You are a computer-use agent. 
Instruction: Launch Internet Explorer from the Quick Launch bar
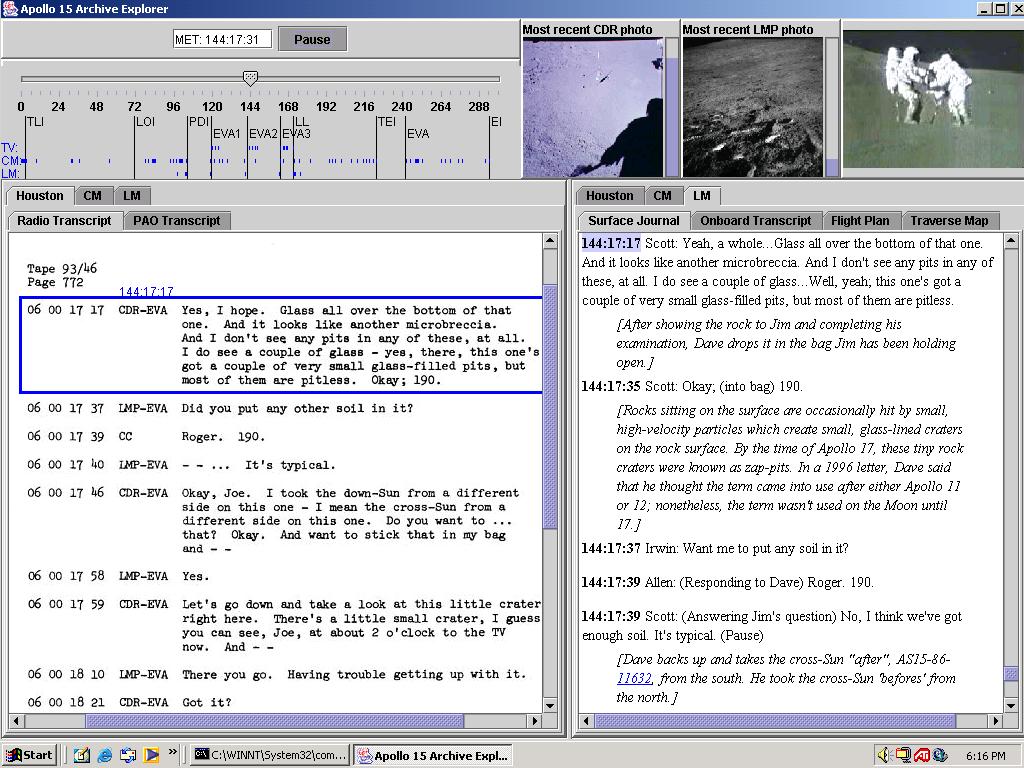(x=105, y=755)
